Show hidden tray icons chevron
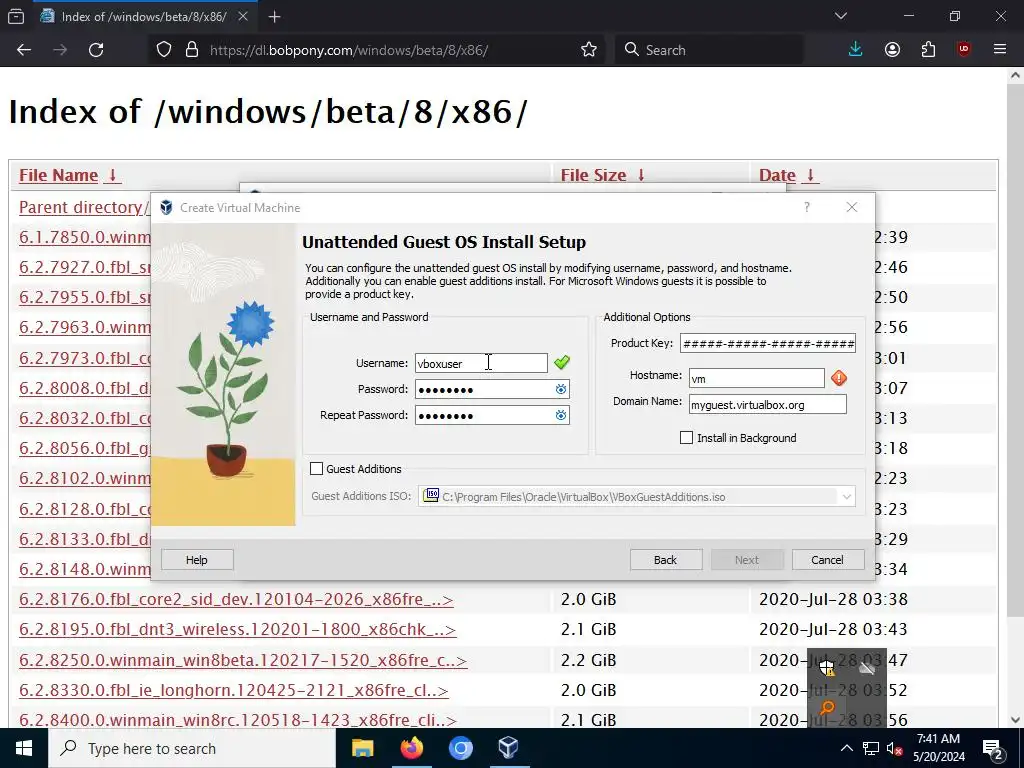The height and width of the screenshot is (768, 1024). coord(846,748)
